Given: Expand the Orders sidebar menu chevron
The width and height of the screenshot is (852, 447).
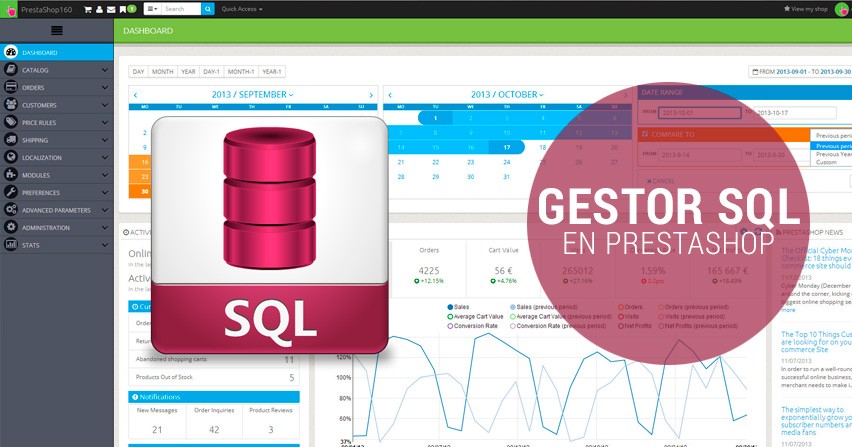Looking at the screenshot, I should 105,87.
